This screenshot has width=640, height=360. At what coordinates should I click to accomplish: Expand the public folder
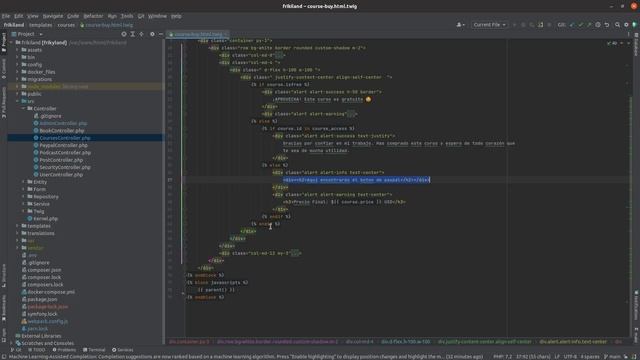point(17,94)
